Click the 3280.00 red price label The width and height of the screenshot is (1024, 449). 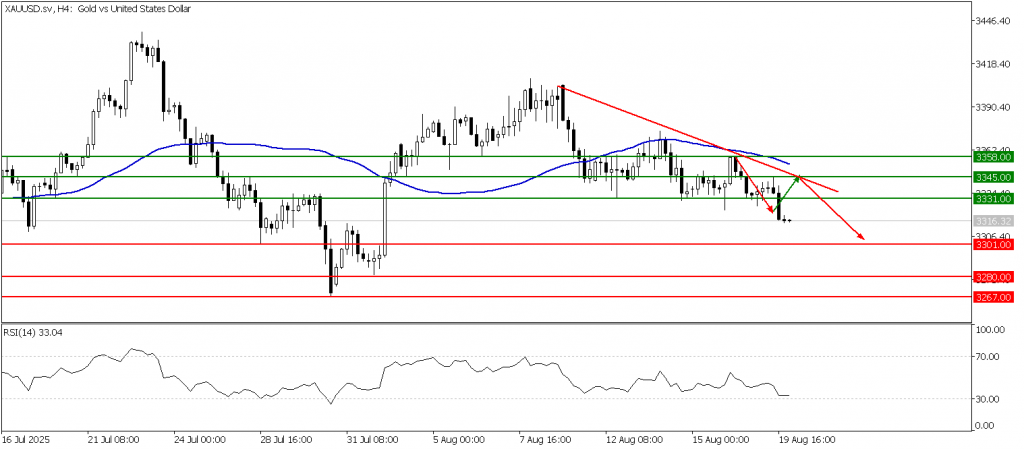coord(993,277)
